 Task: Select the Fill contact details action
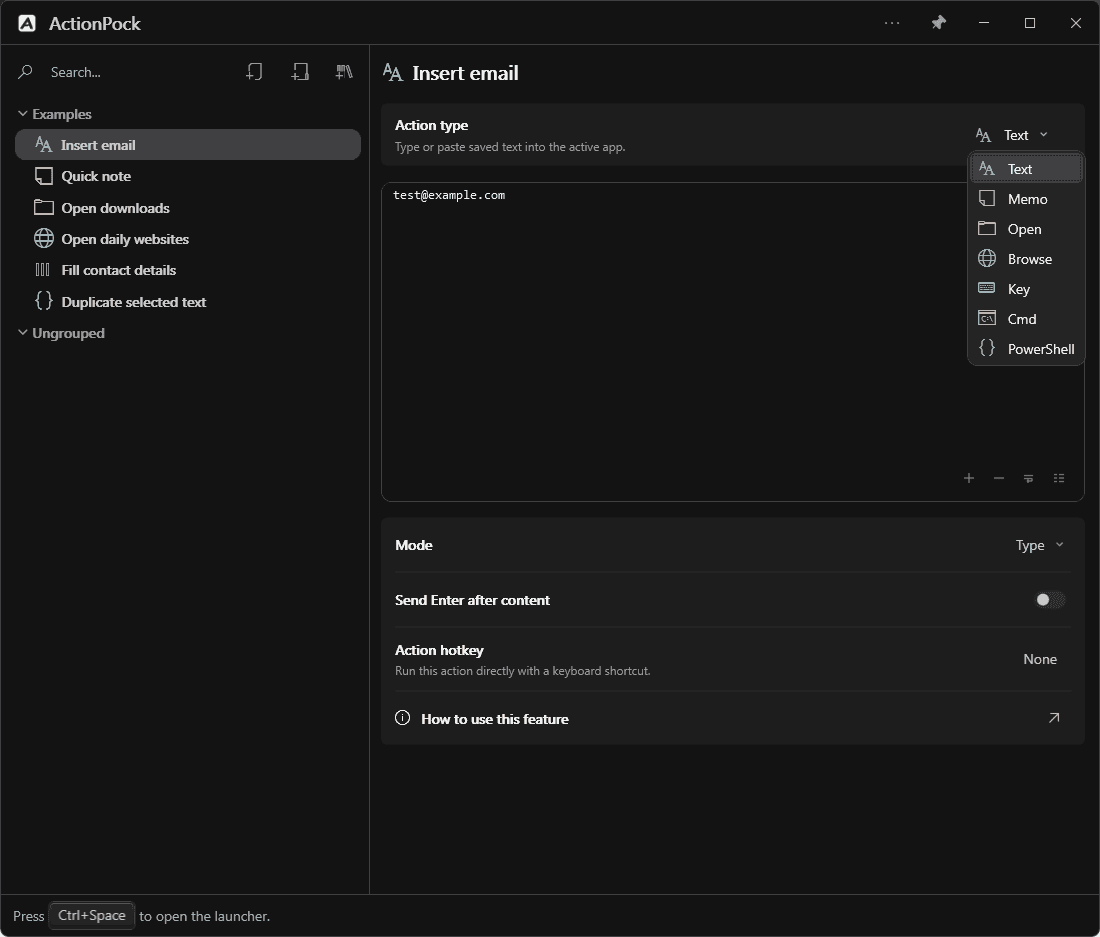pos(188,270)
